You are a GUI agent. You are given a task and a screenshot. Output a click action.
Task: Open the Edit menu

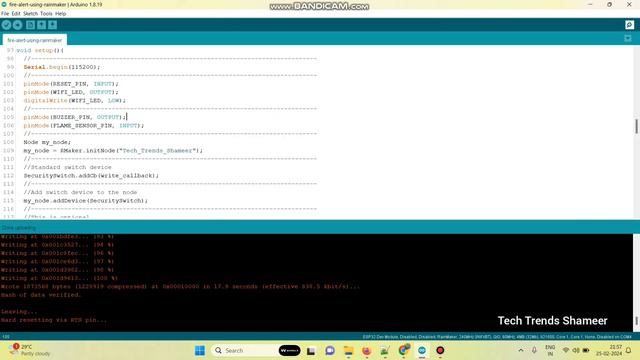16,13
